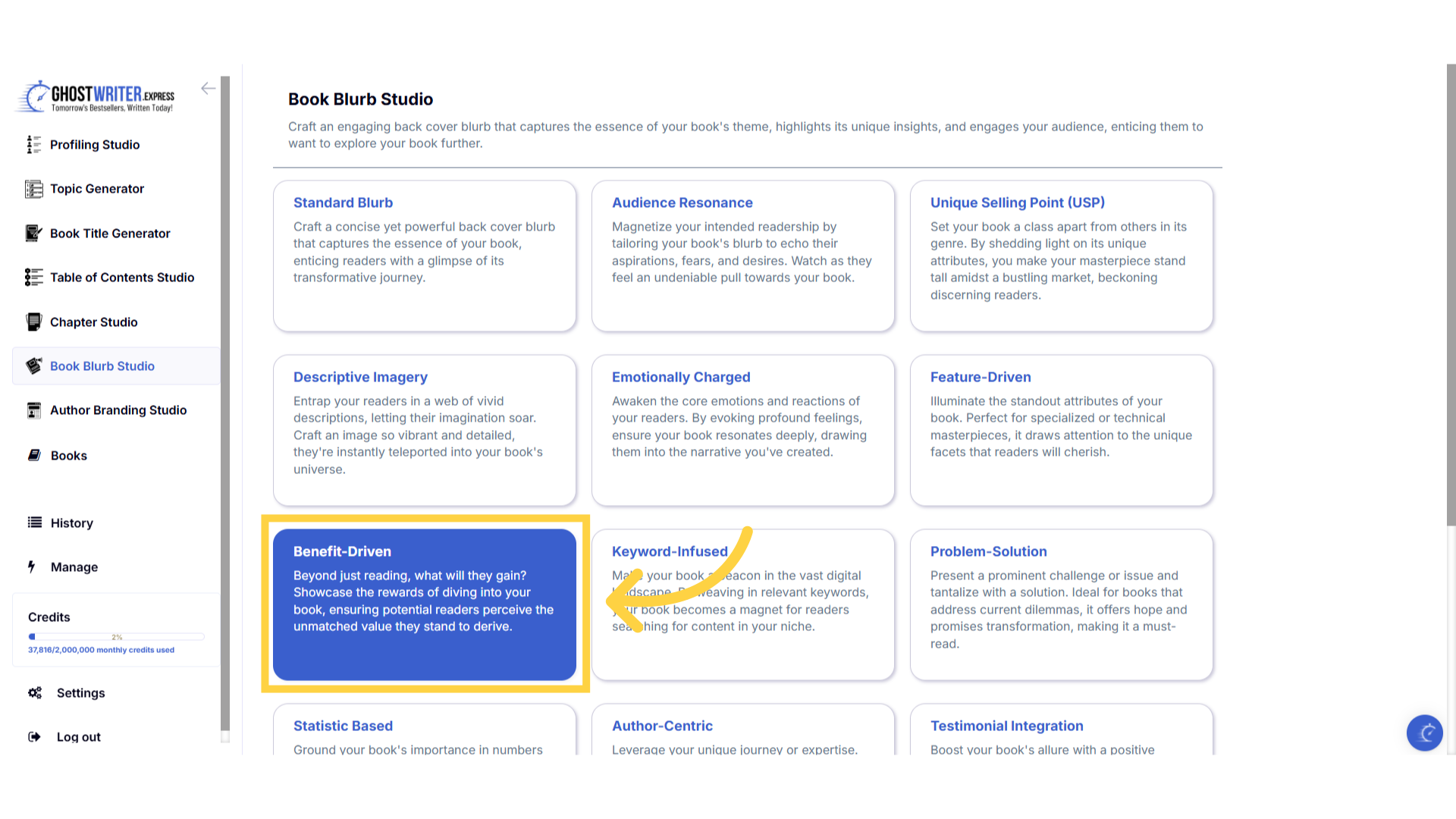
Task: Pick the Unique Selling Point (USP) card
Action: click(x=1061, y=256)
